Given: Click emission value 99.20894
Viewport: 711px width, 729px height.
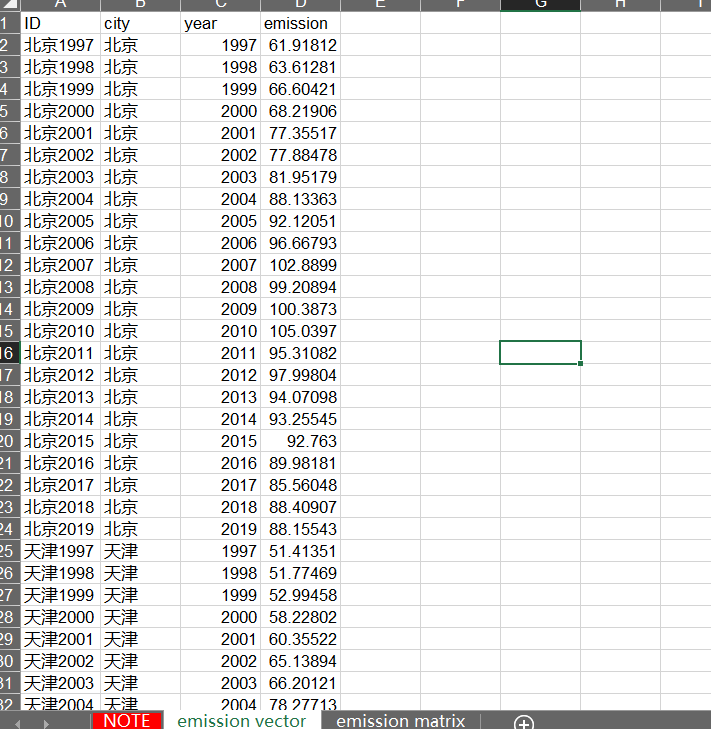Looking at the screenshot, I should pos(300,287).
